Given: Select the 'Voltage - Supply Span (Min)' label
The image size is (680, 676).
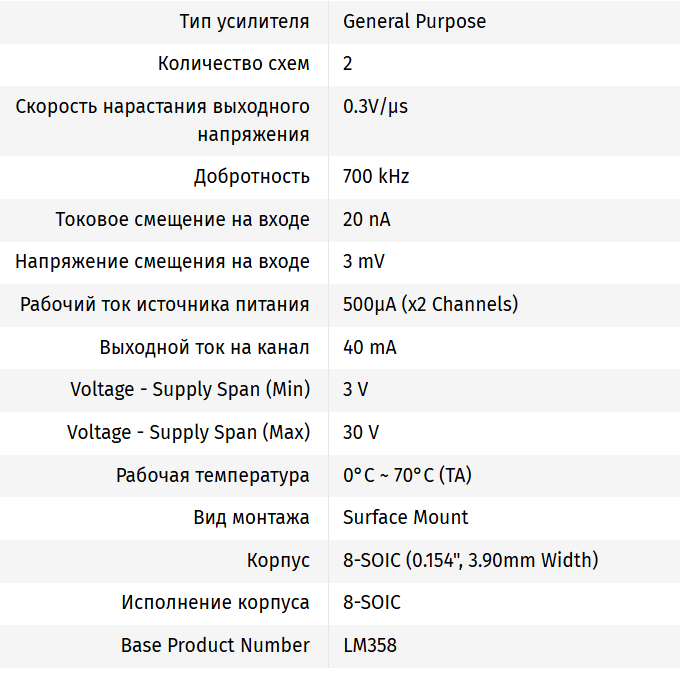Looking at the screenshot, I should [x=190, y=389].
